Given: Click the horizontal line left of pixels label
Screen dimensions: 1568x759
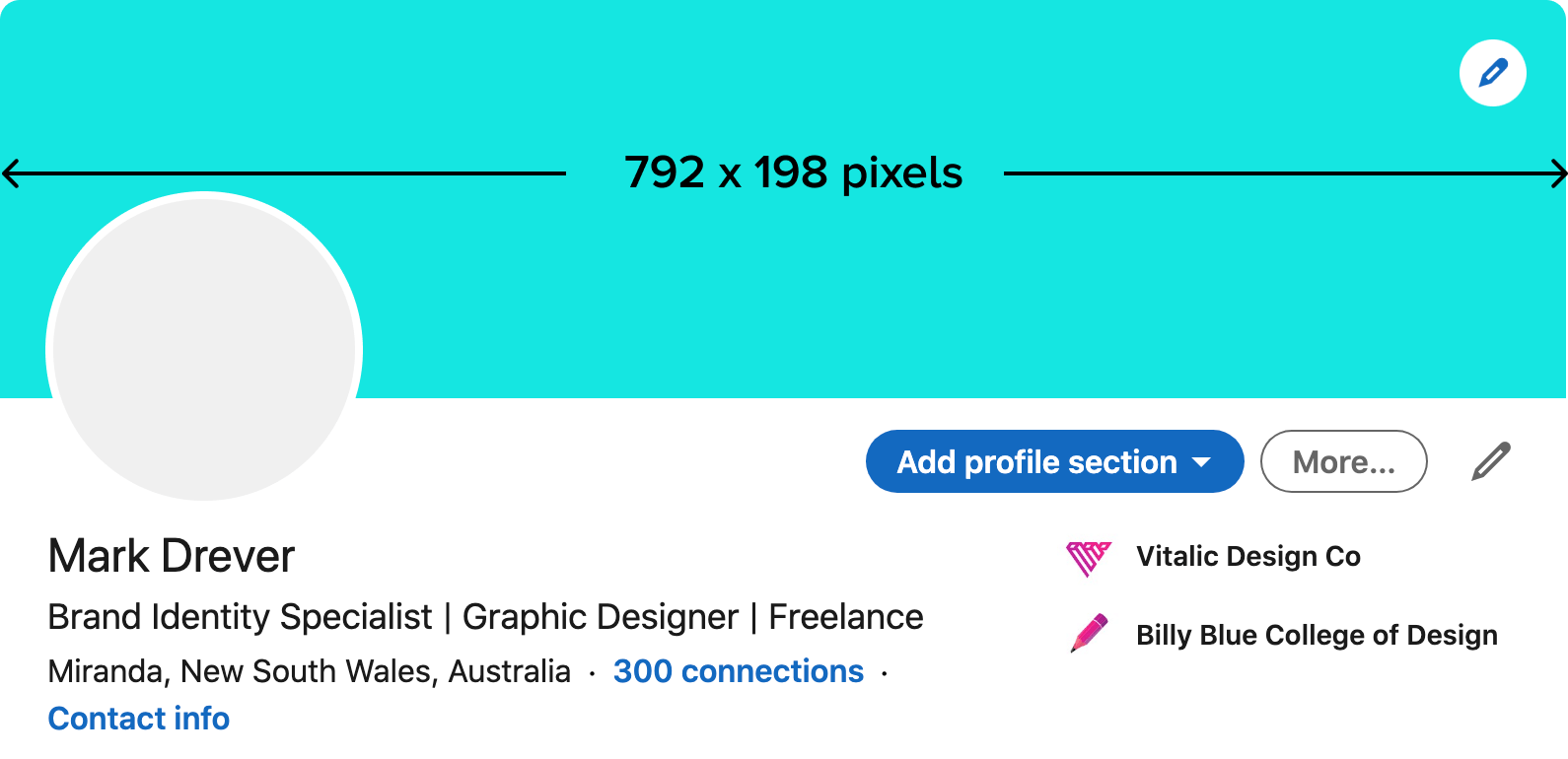Looking at the screenshot, I should click(x=296, y=174).
